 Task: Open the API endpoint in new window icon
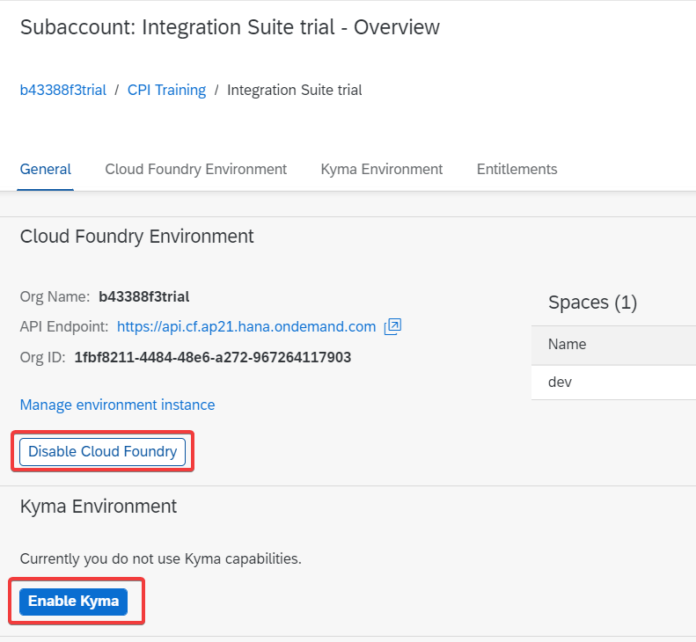tap(393, 326)
